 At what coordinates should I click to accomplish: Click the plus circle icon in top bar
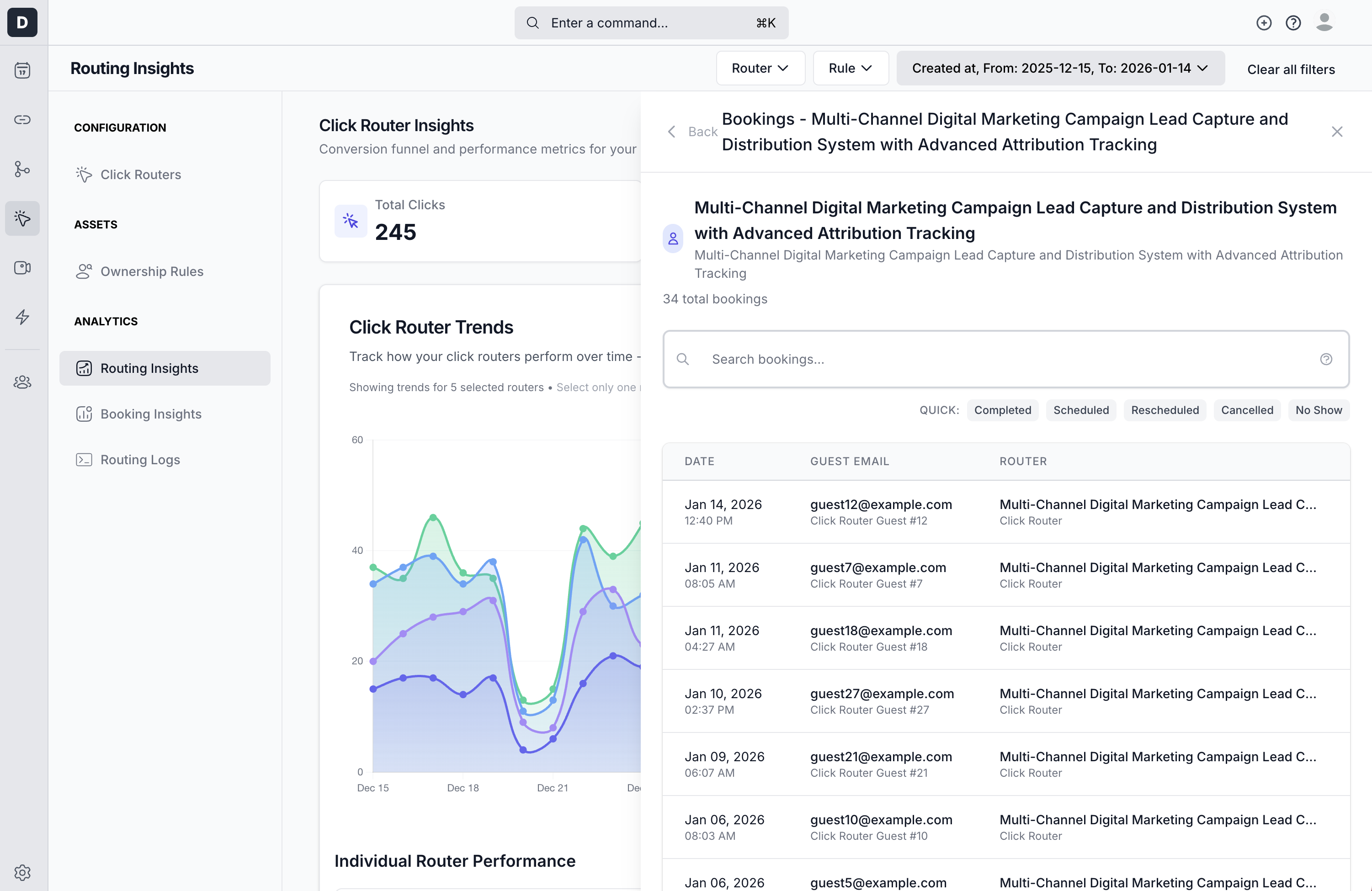point(1264,23)
